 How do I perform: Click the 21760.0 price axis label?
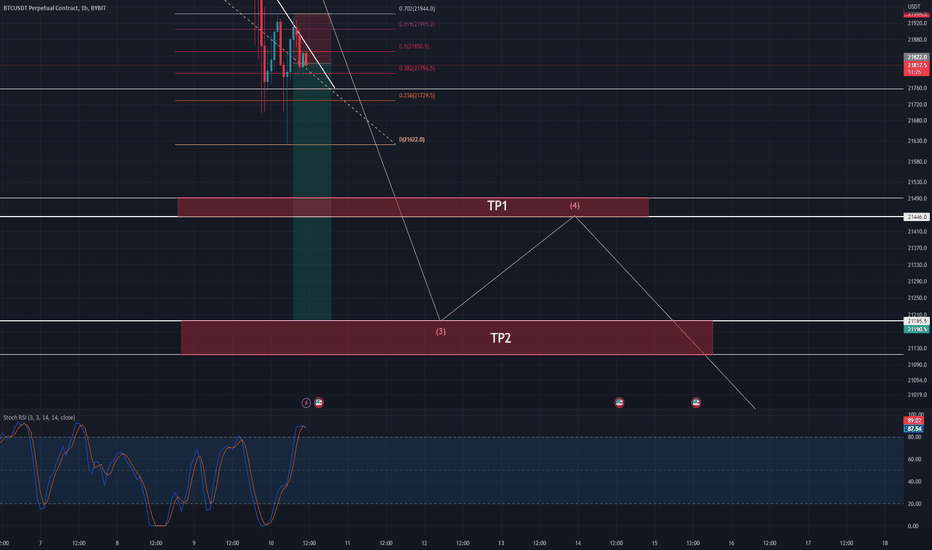917,88
